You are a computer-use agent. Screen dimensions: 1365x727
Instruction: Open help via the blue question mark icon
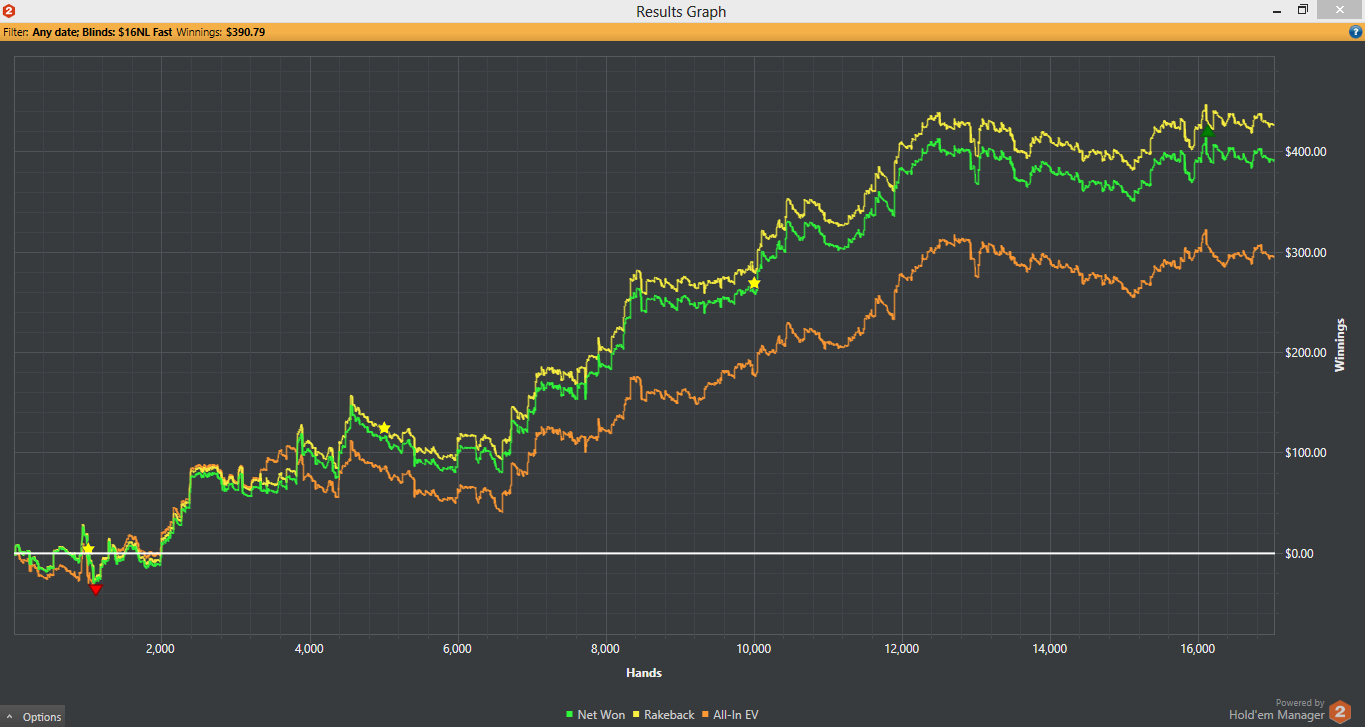[x=1355, y=32]
